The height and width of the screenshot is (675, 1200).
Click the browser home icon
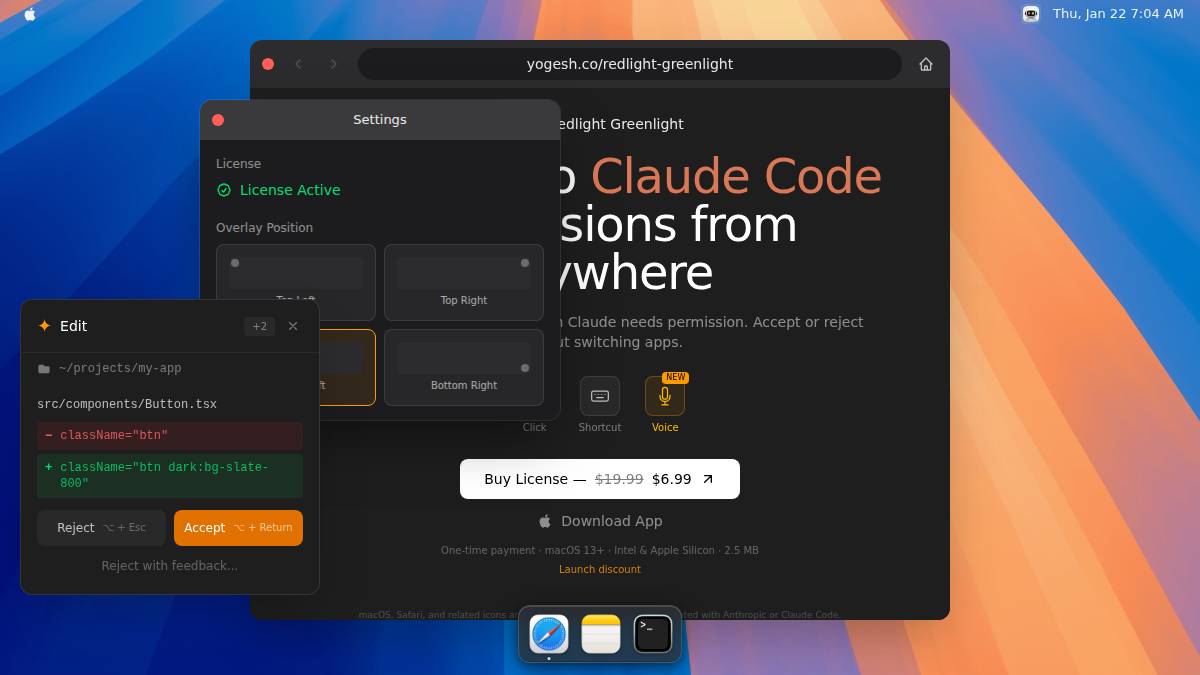[926, 64]
